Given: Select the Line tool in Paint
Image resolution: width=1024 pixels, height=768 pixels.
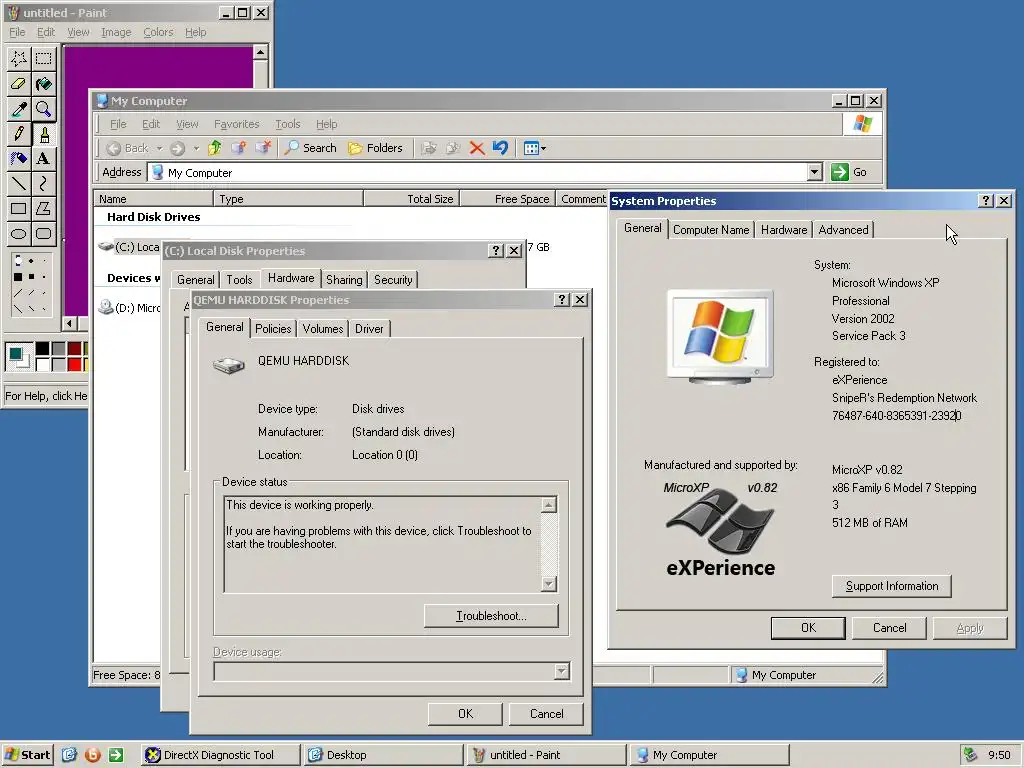Looking at the screenshot, I should tap(18, 184).
